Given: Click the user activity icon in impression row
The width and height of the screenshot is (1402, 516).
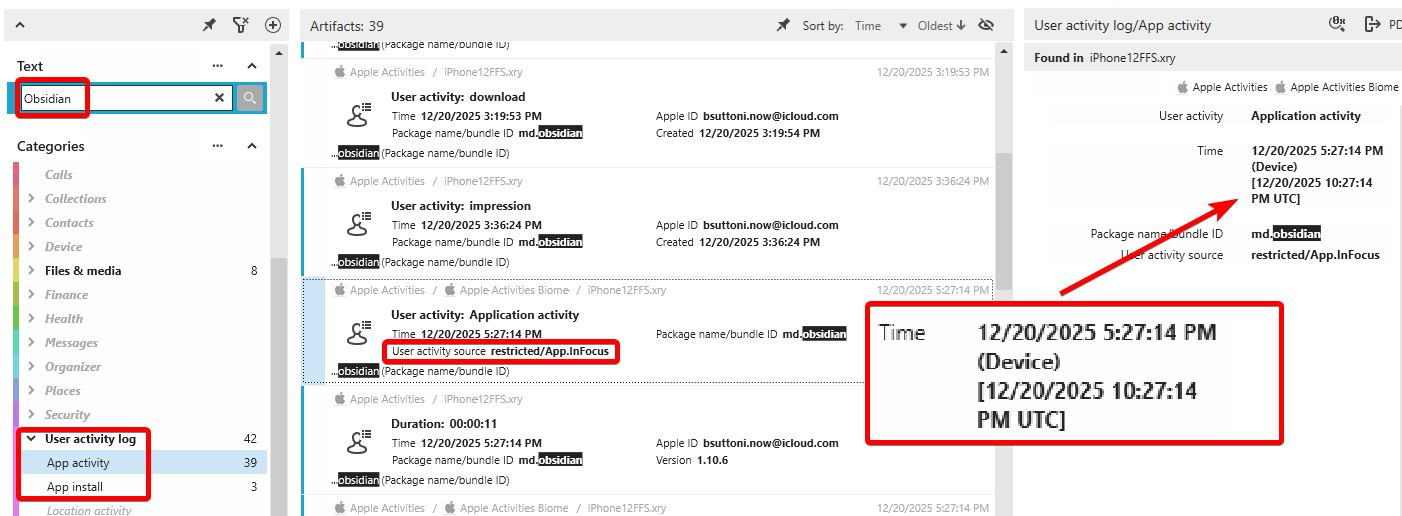Looking at the screenshot, I should click(359, 224).
